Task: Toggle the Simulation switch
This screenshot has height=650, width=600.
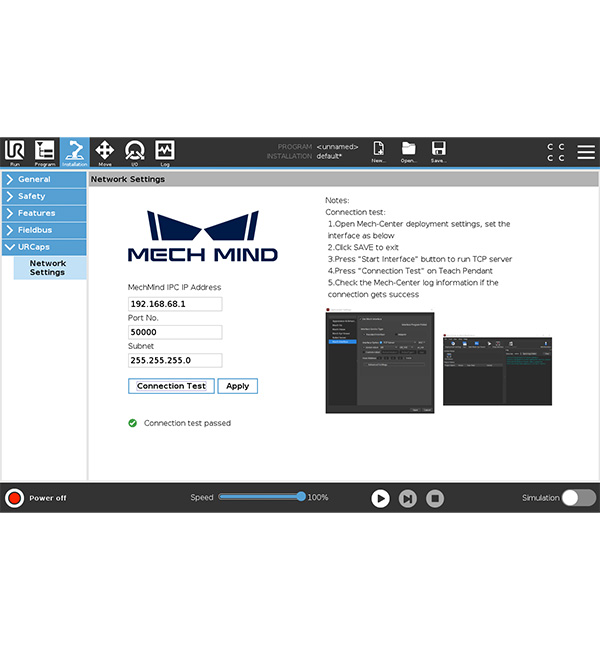Action: click(x=579, y=498)
